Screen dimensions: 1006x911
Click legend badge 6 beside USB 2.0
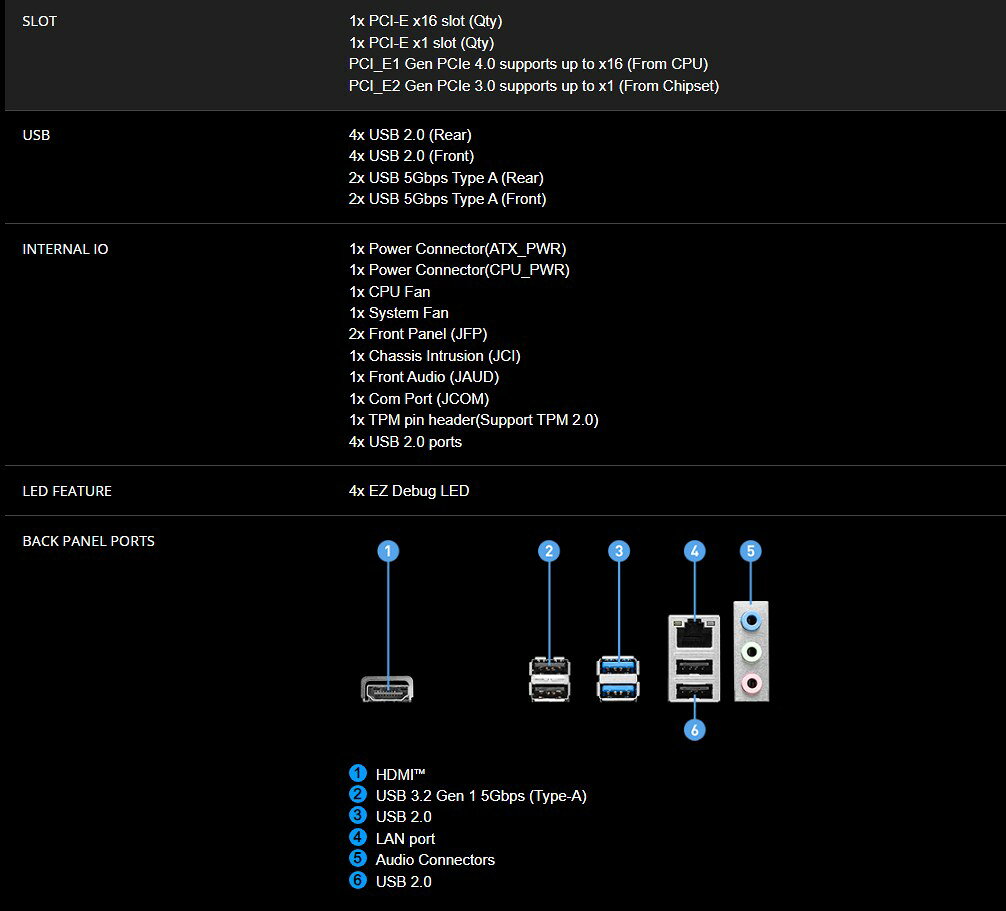tap(357, 880)
